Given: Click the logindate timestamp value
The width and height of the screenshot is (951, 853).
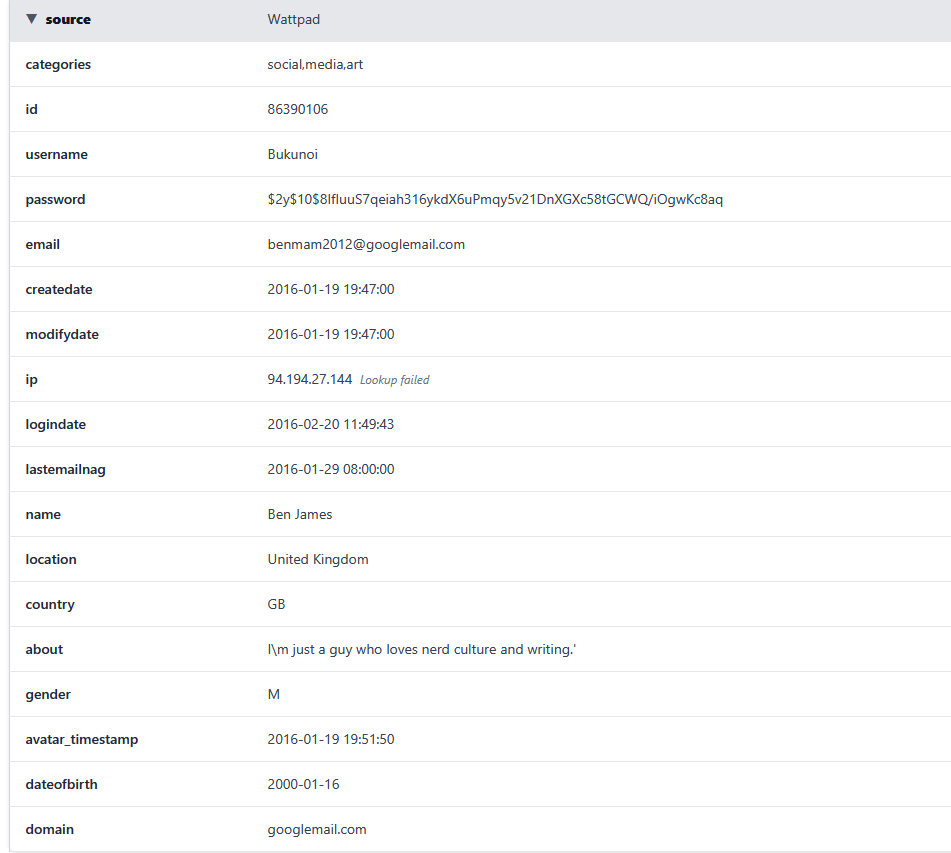Looking at the screenshot, I should (330, 424).
